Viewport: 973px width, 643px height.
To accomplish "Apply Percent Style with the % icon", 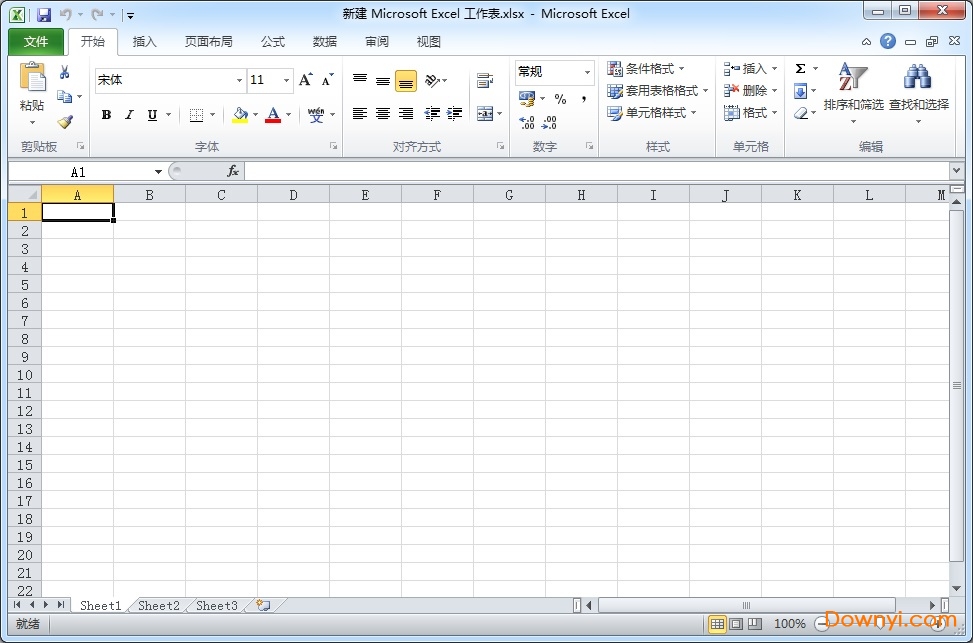I will point(559,98).
